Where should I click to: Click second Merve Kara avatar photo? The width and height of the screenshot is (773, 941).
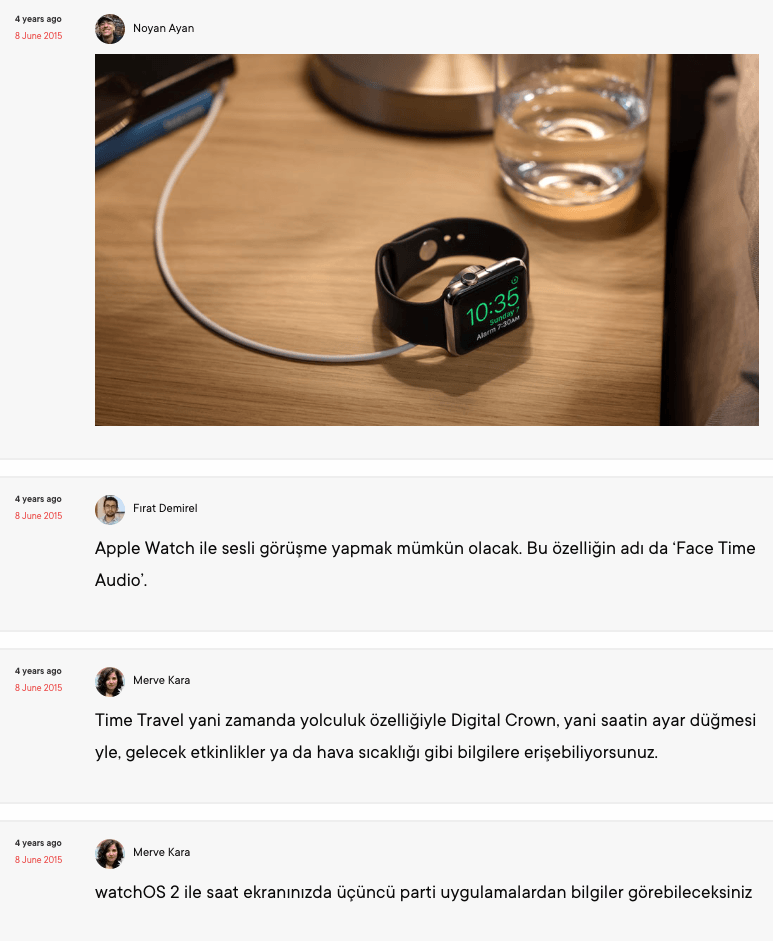click(x=110, y=853)
